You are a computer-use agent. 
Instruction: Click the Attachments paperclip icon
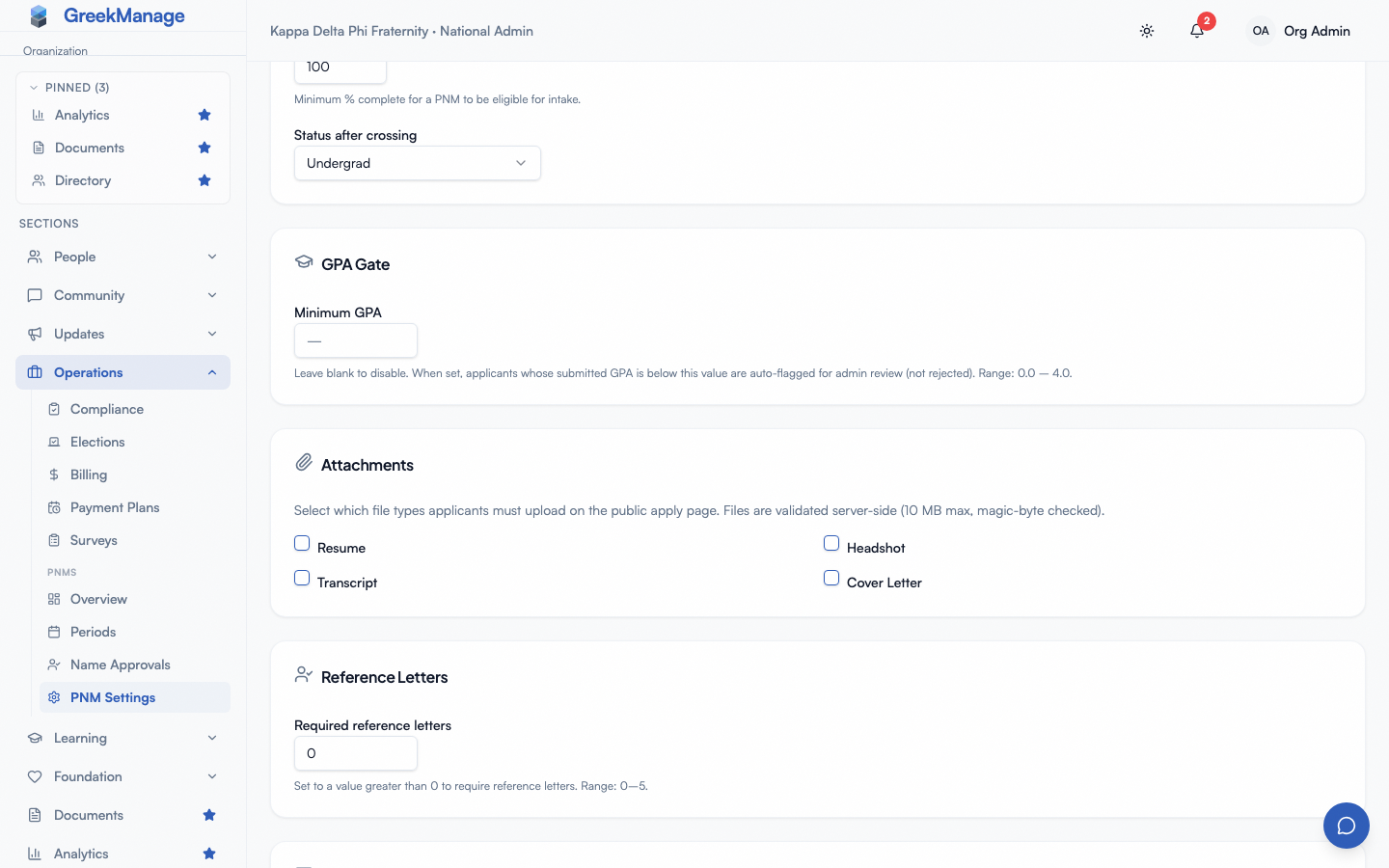pyautogui.click(x=304, y=463)
